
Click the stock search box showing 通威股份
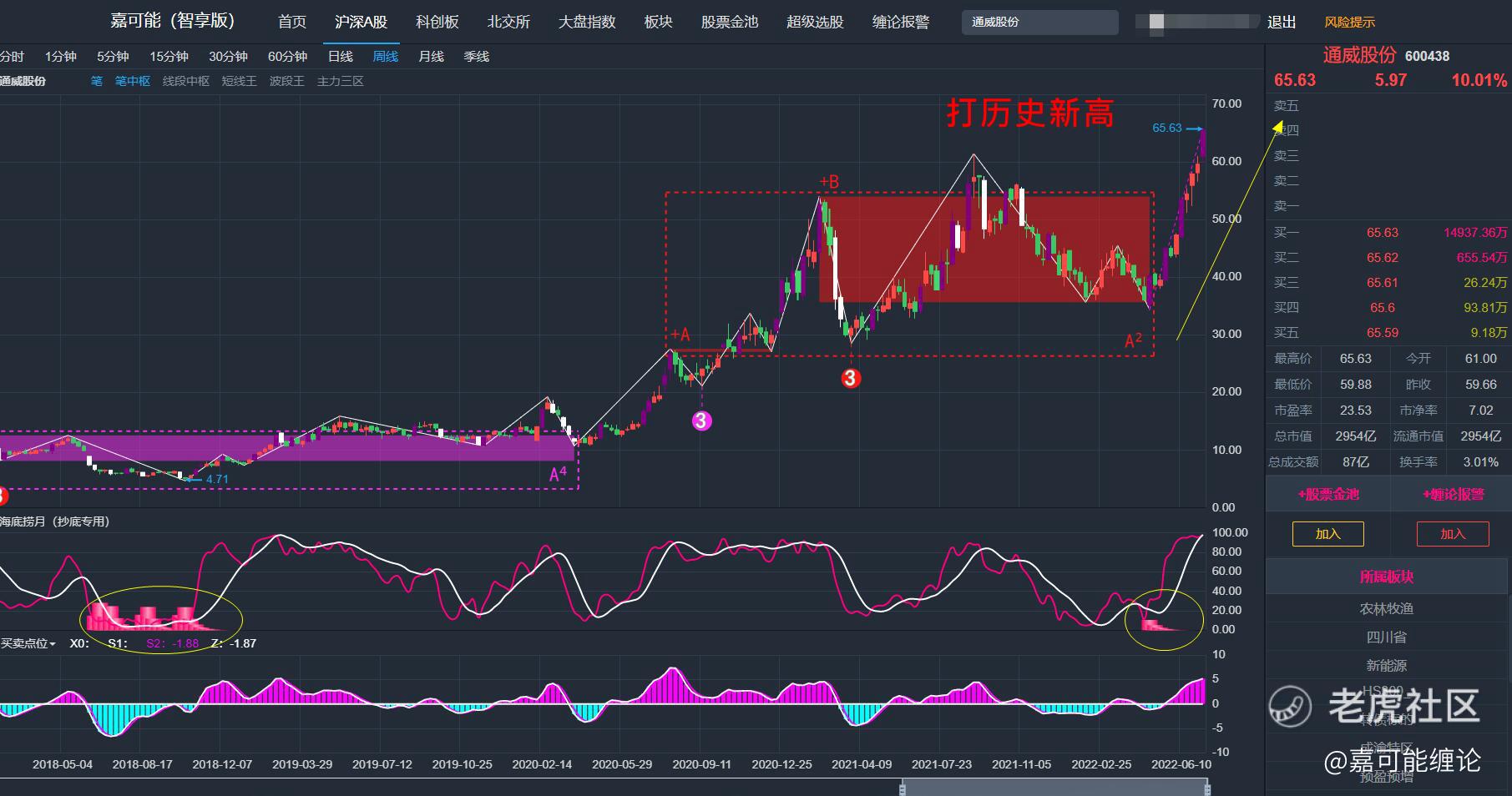pyautogui.click(x=1040, y=23)
